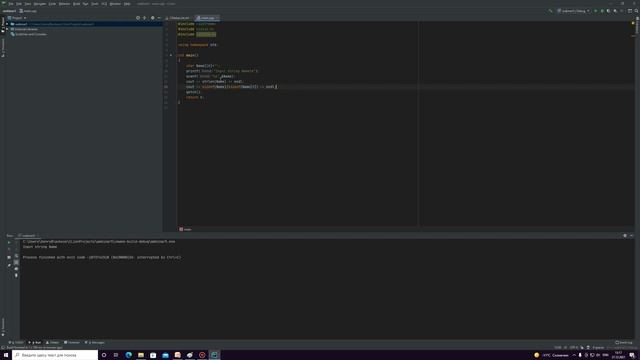640x360 pixels.
Task: Open Task View on taskbar
Action: [x=116, y=355]
